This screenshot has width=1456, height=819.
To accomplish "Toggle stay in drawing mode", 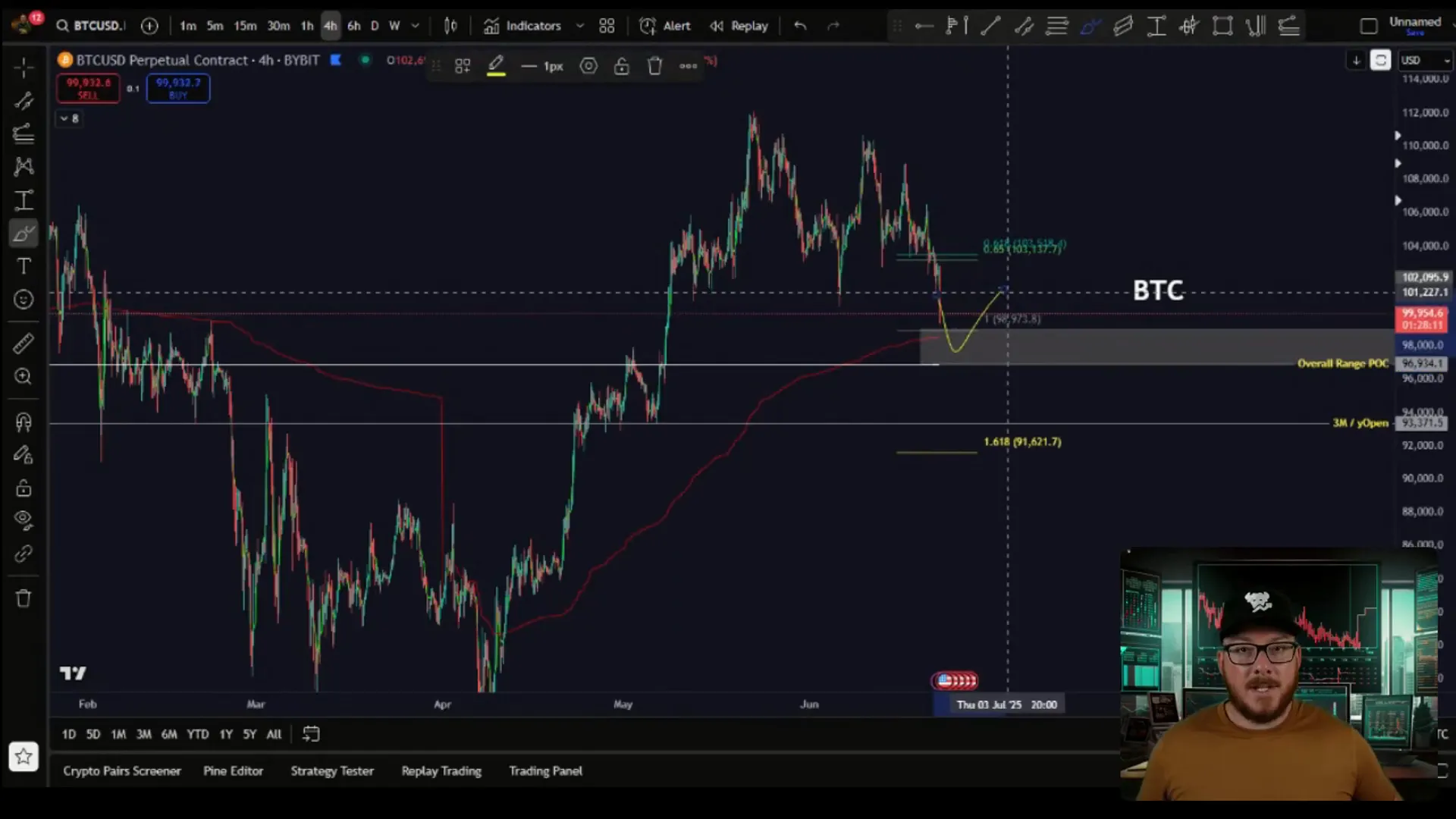I will click(x=24, y=455).
